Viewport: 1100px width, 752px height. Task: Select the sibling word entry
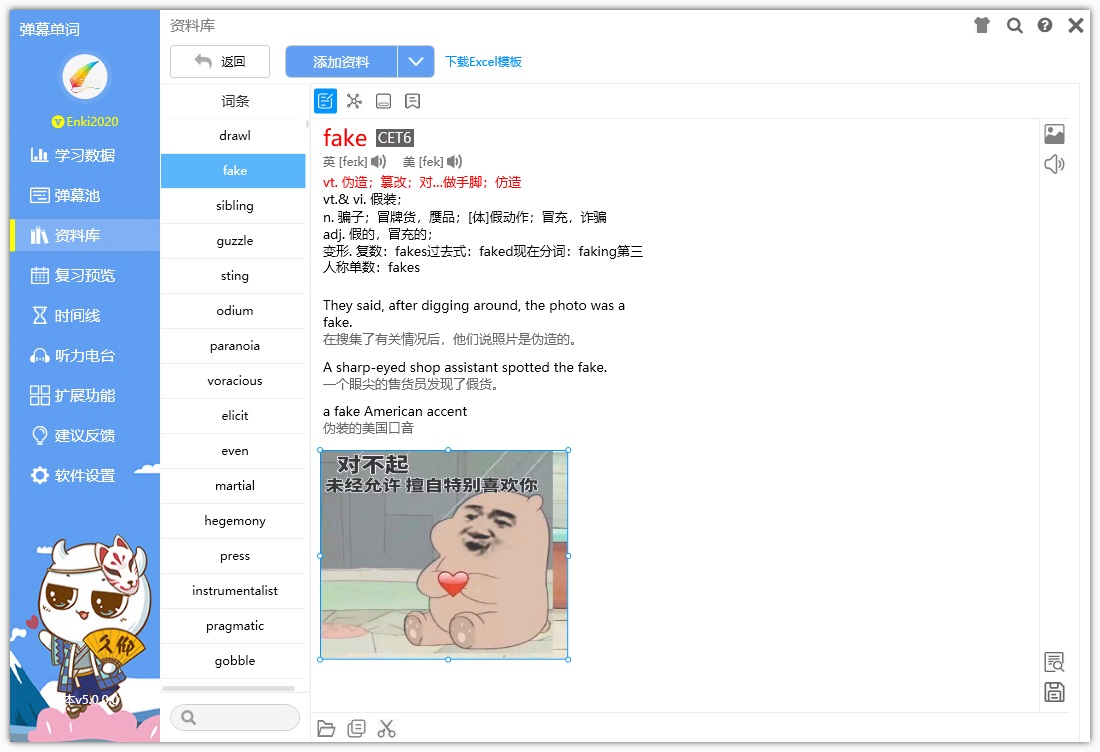234,205
